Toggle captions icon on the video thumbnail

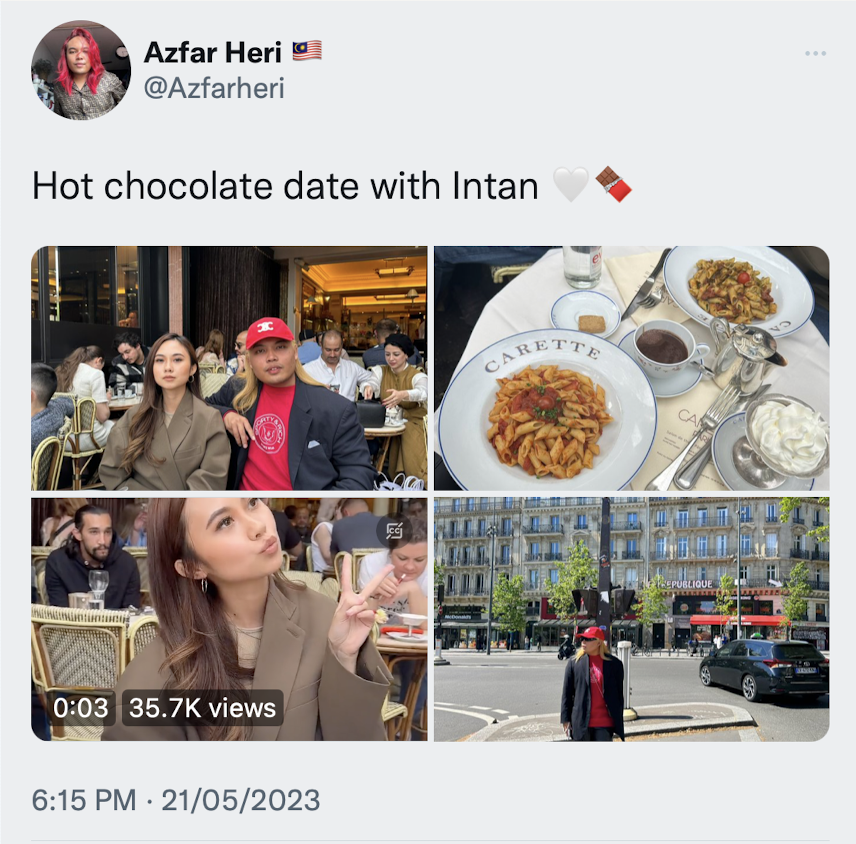[394, 530]
